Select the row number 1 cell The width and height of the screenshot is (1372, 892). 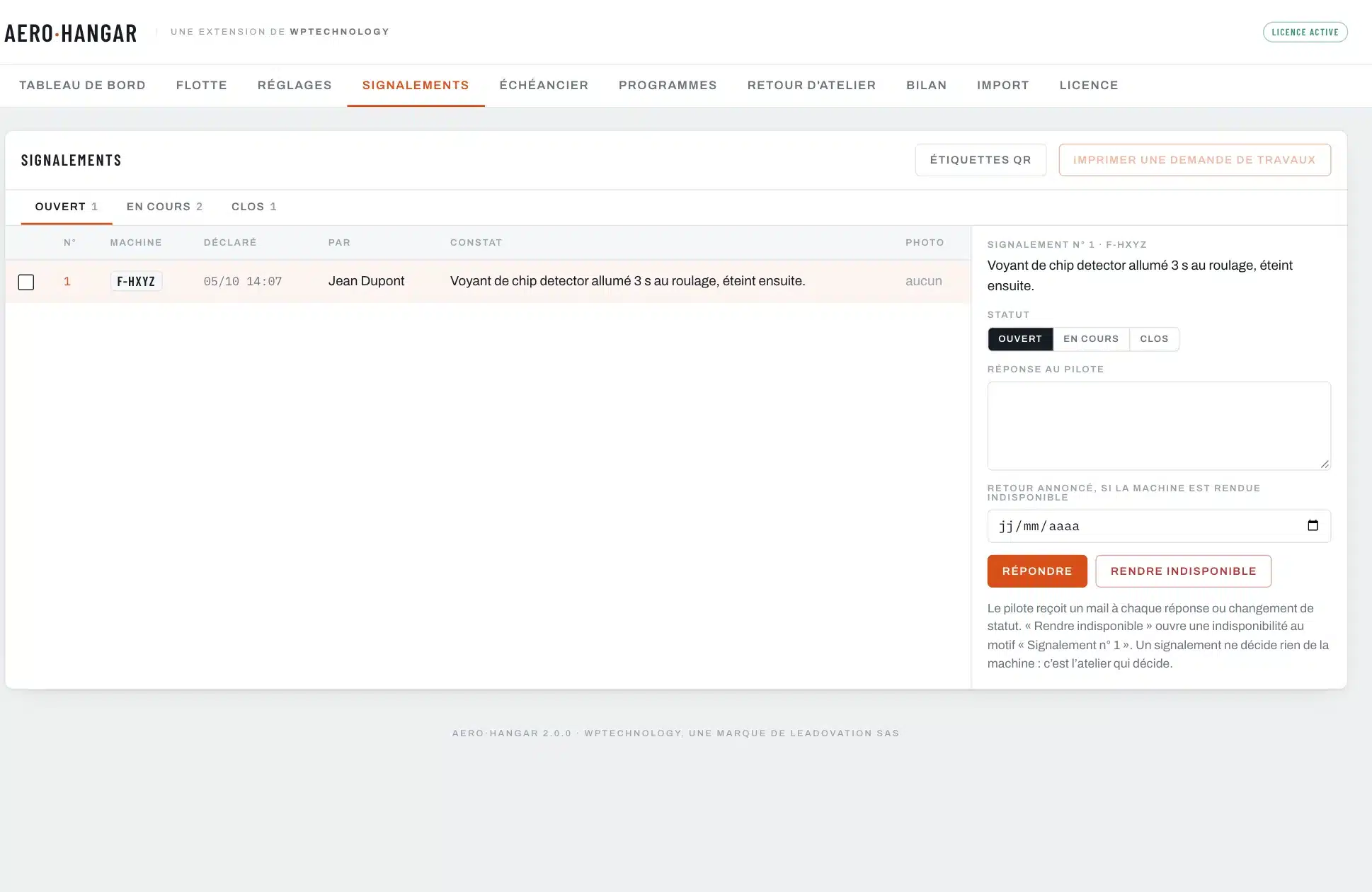coord(67,281)
